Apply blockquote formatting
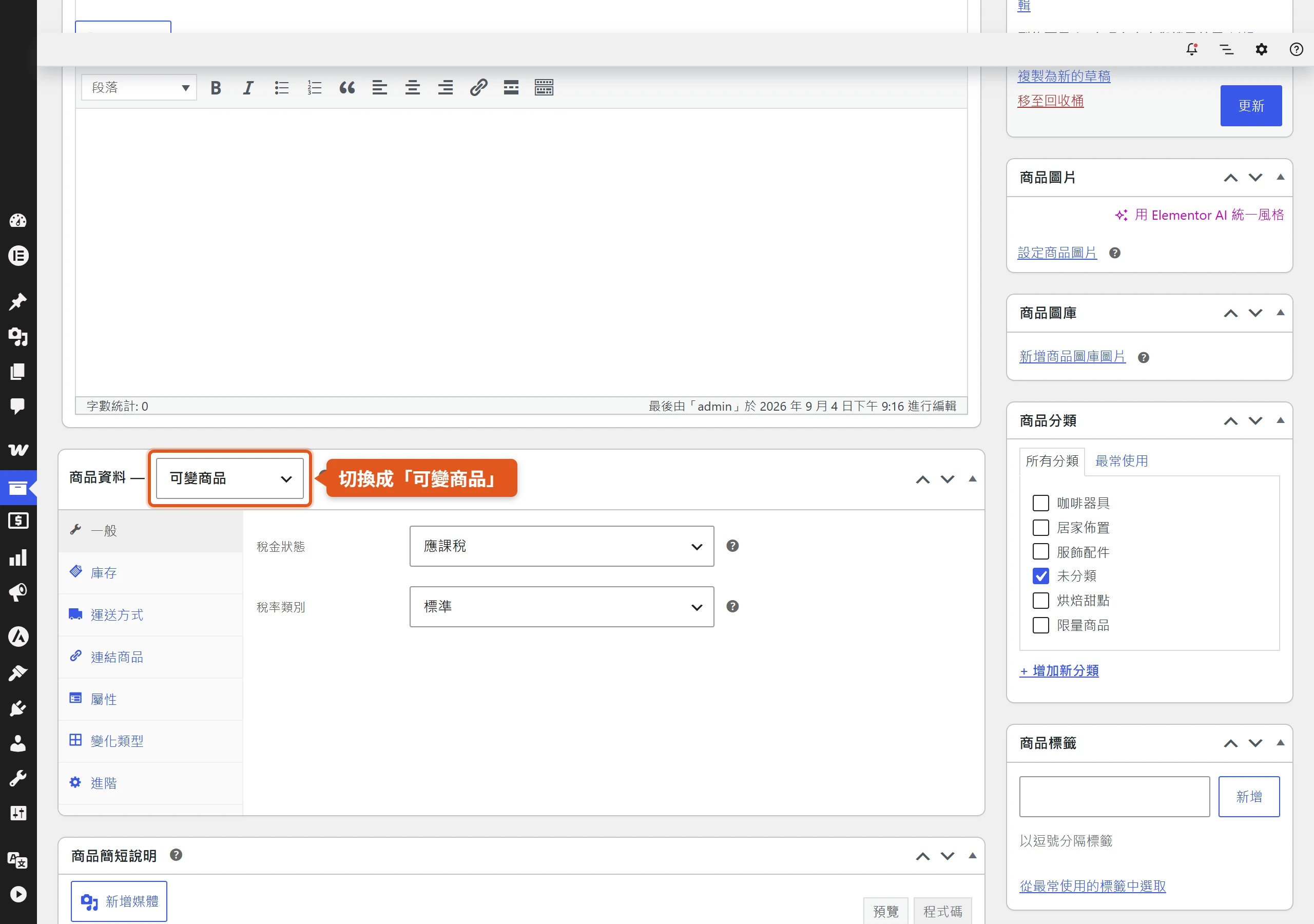Image resolution: width=1314 pixels, height=924 pixels. tap(347, 88)
